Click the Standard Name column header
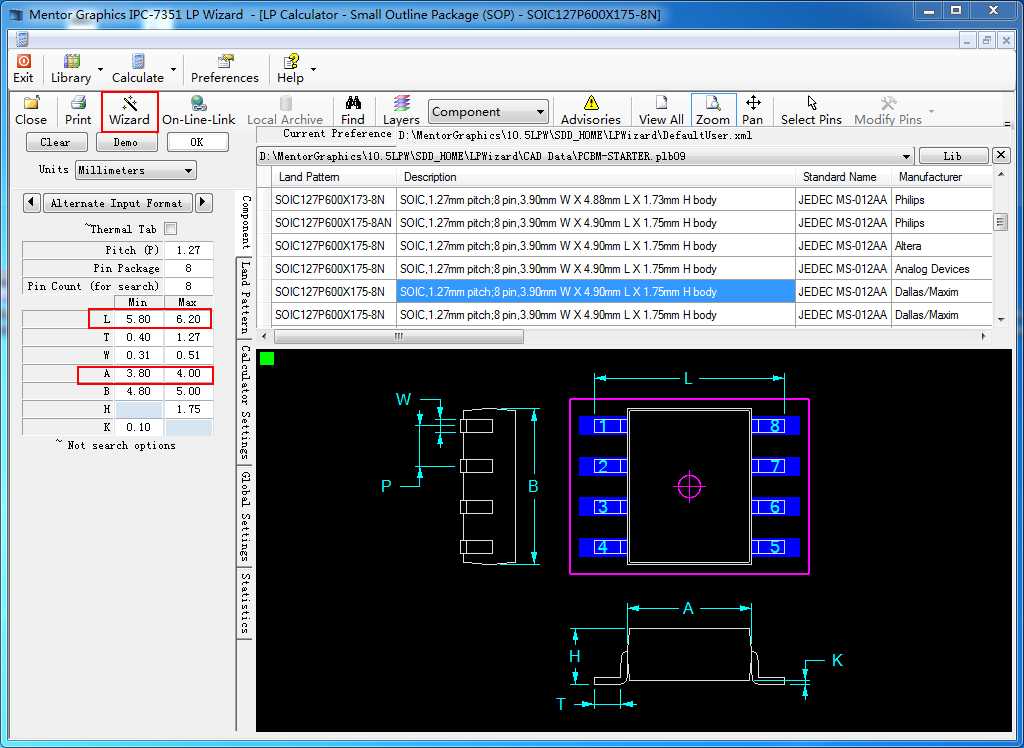 coord(843,177)
